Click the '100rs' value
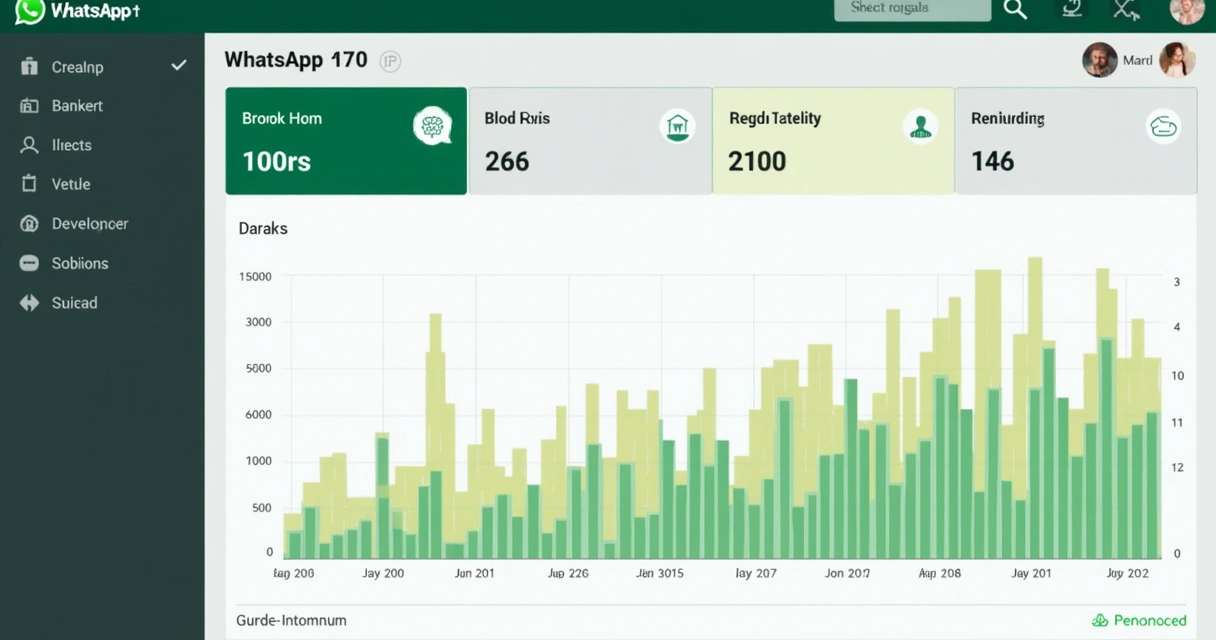The image size is (1216, 640). [x=276, y=161]
